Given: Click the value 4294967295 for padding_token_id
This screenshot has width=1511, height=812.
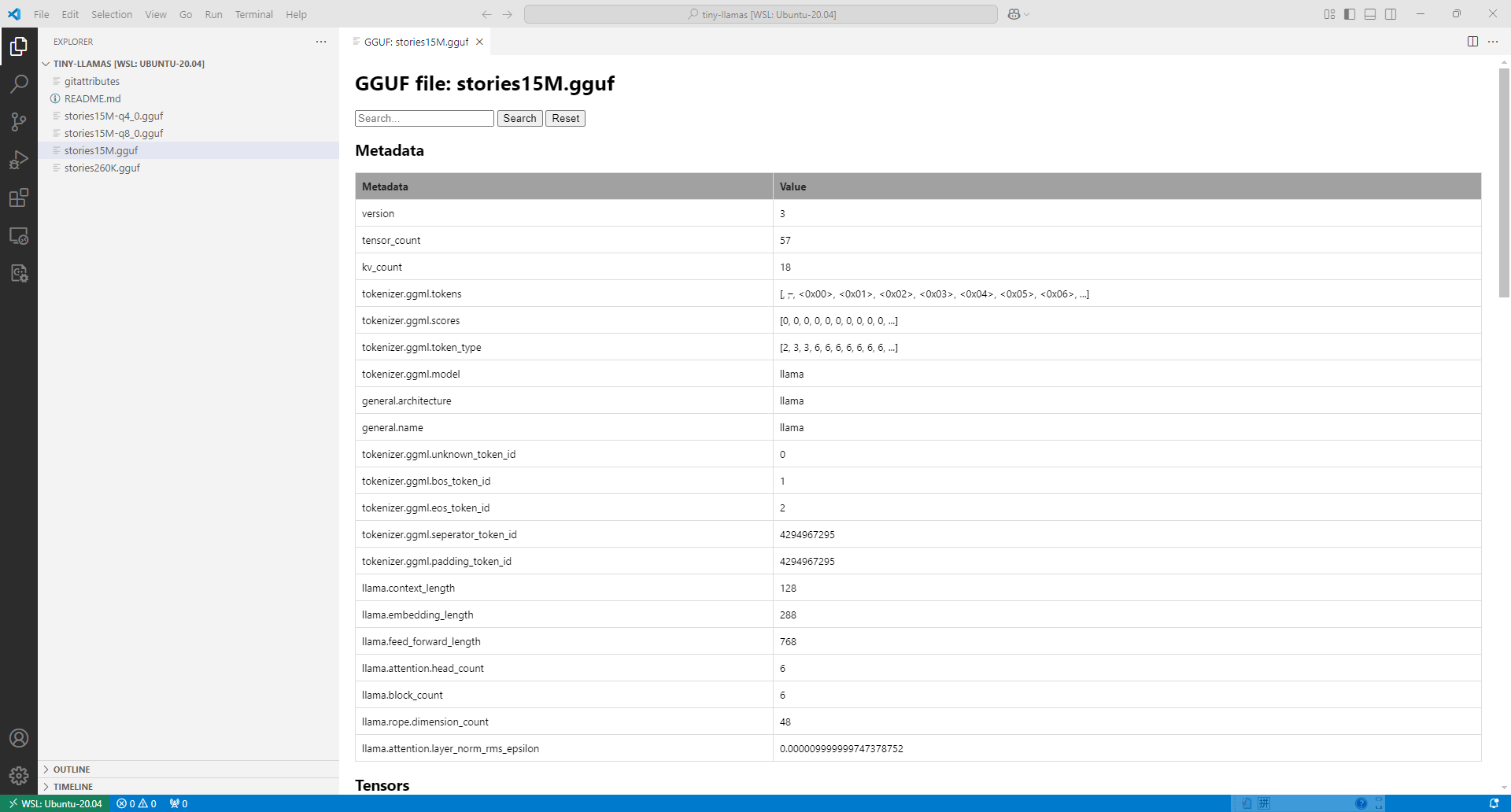Looking at the screenshot, I should 807,561.
